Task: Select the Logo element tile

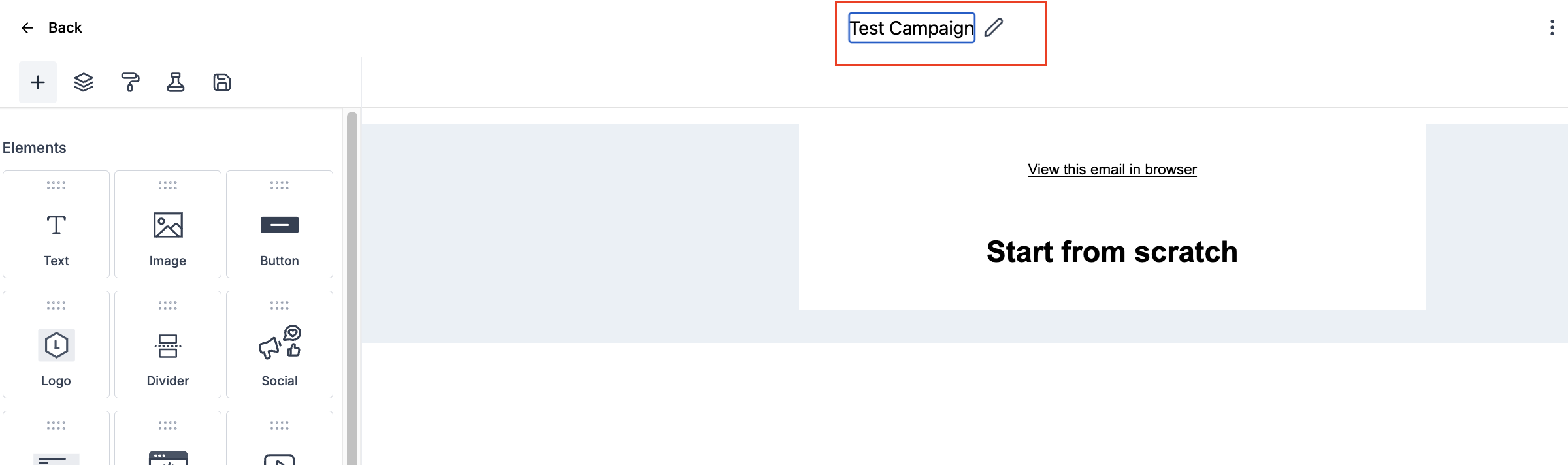Action: [x=56, y=344]
